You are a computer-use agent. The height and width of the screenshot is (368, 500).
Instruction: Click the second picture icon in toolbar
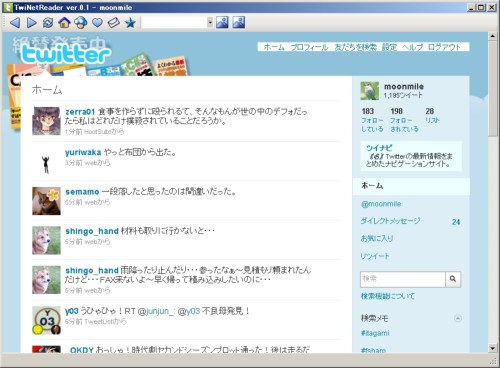point(239,22)
